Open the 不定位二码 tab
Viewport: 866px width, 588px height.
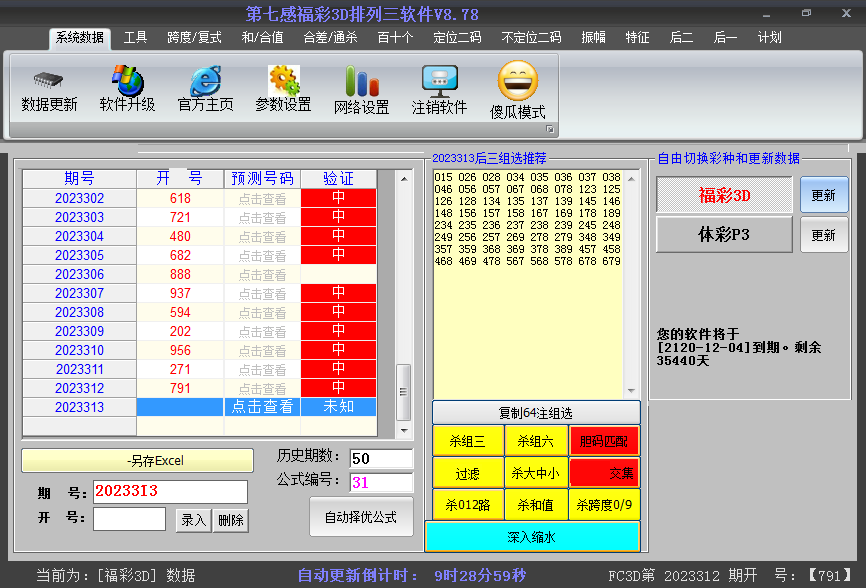531,38
